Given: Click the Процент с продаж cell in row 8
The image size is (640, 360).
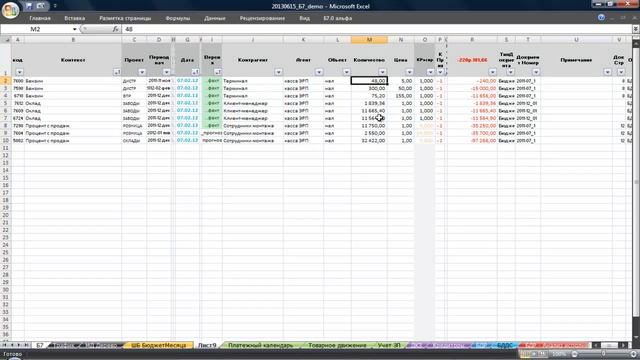Looking at the screenshot, I should 73,126.
